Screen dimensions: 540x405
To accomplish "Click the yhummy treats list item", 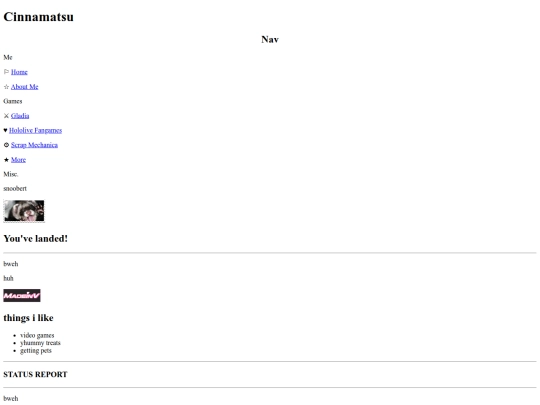I will tap(40, 343).
